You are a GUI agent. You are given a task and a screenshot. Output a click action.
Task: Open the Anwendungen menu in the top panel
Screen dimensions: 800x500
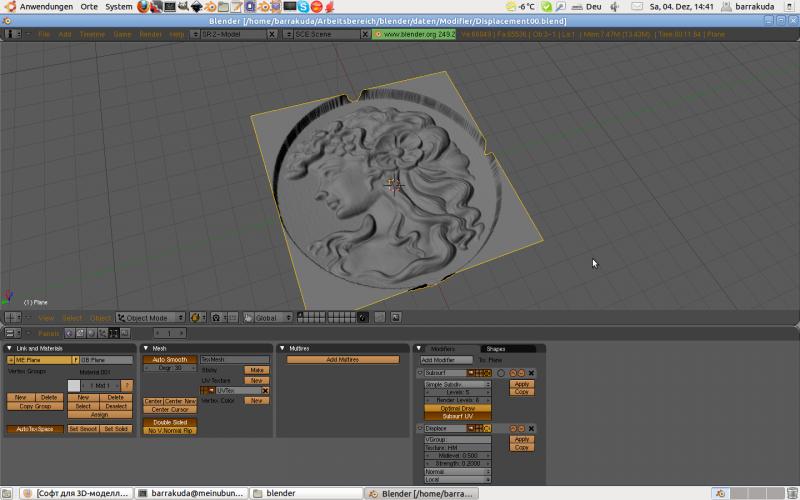click(46, 7)
